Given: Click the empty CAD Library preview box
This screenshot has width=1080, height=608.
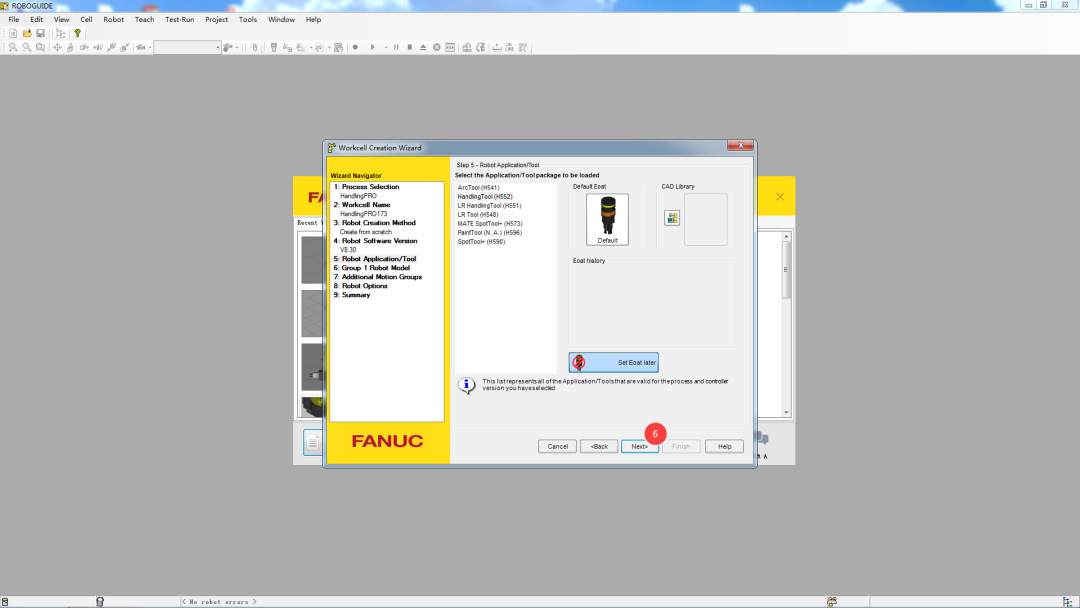Looking at the screenshot, I should 705,220.
